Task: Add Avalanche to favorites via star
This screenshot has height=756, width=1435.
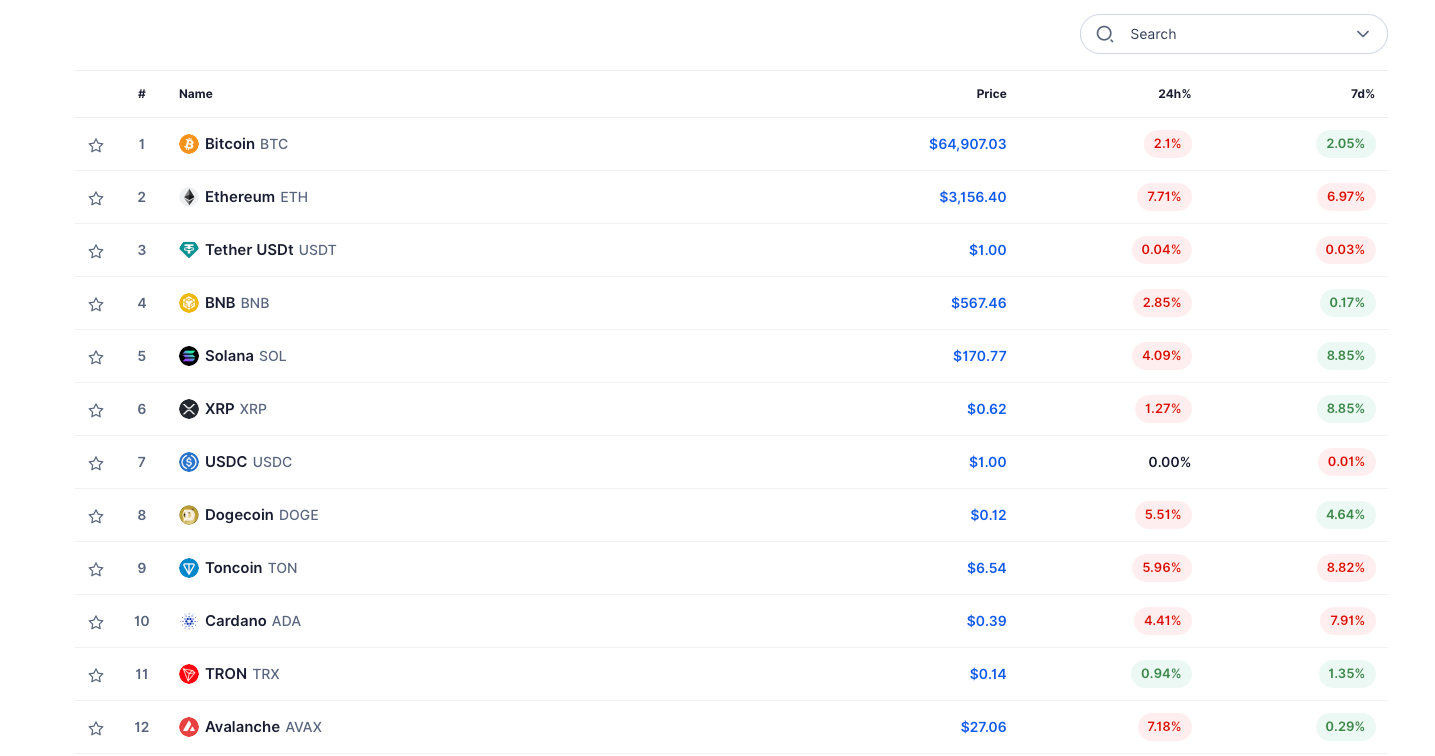Action: [x=96, y=727]
